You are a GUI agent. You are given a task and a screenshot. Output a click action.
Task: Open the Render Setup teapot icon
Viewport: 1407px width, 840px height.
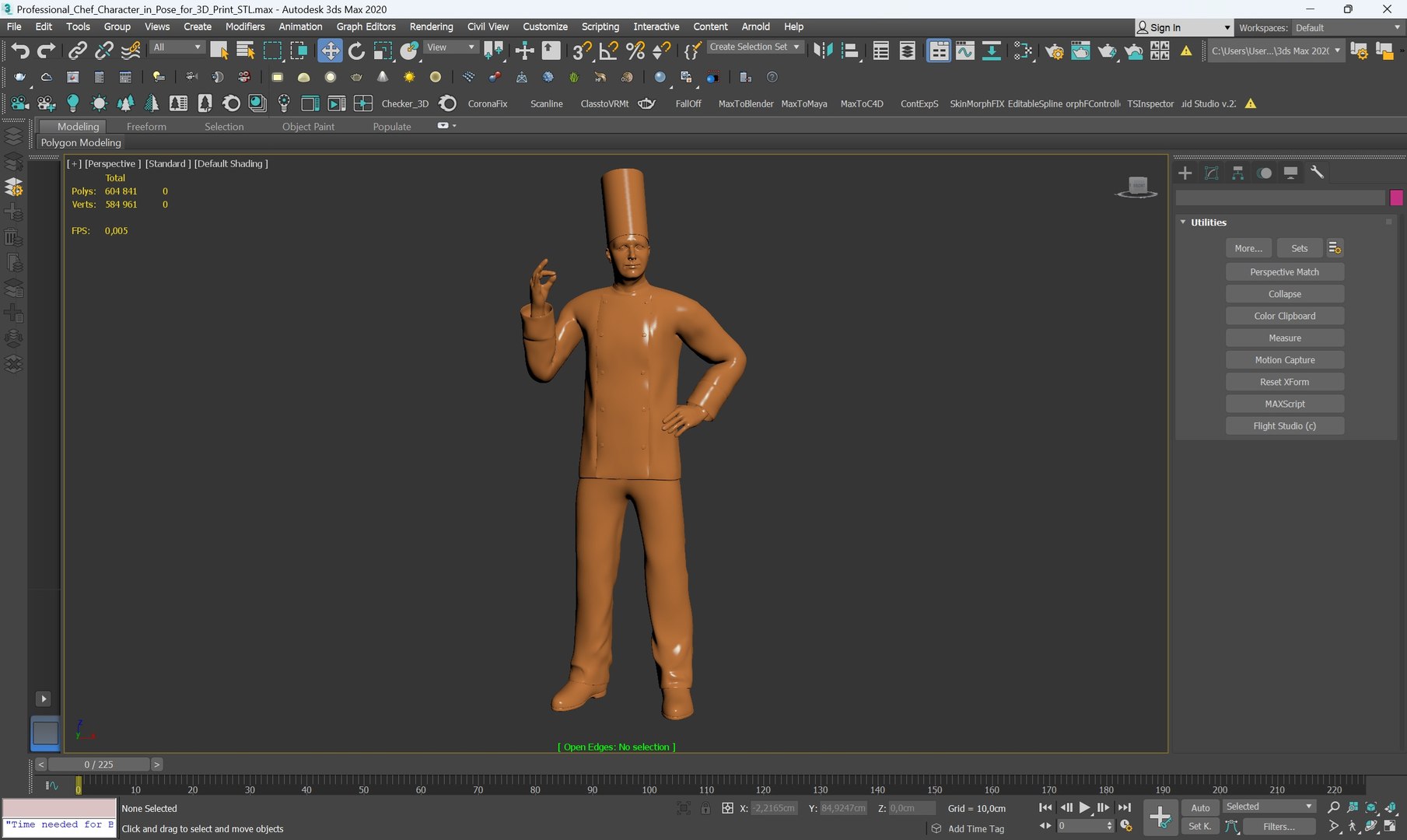(1054, 51)
